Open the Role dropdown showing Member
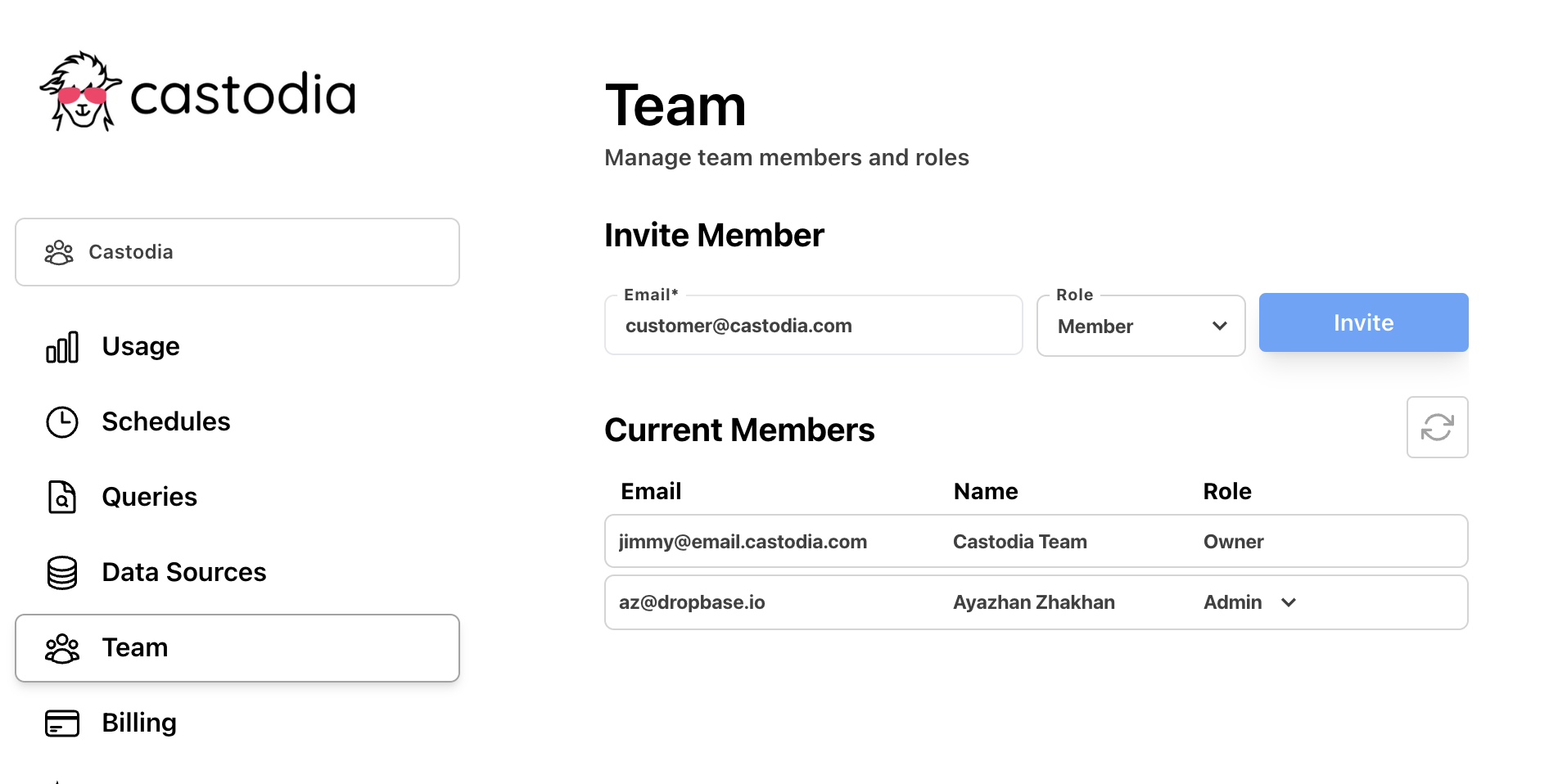 1140,326
